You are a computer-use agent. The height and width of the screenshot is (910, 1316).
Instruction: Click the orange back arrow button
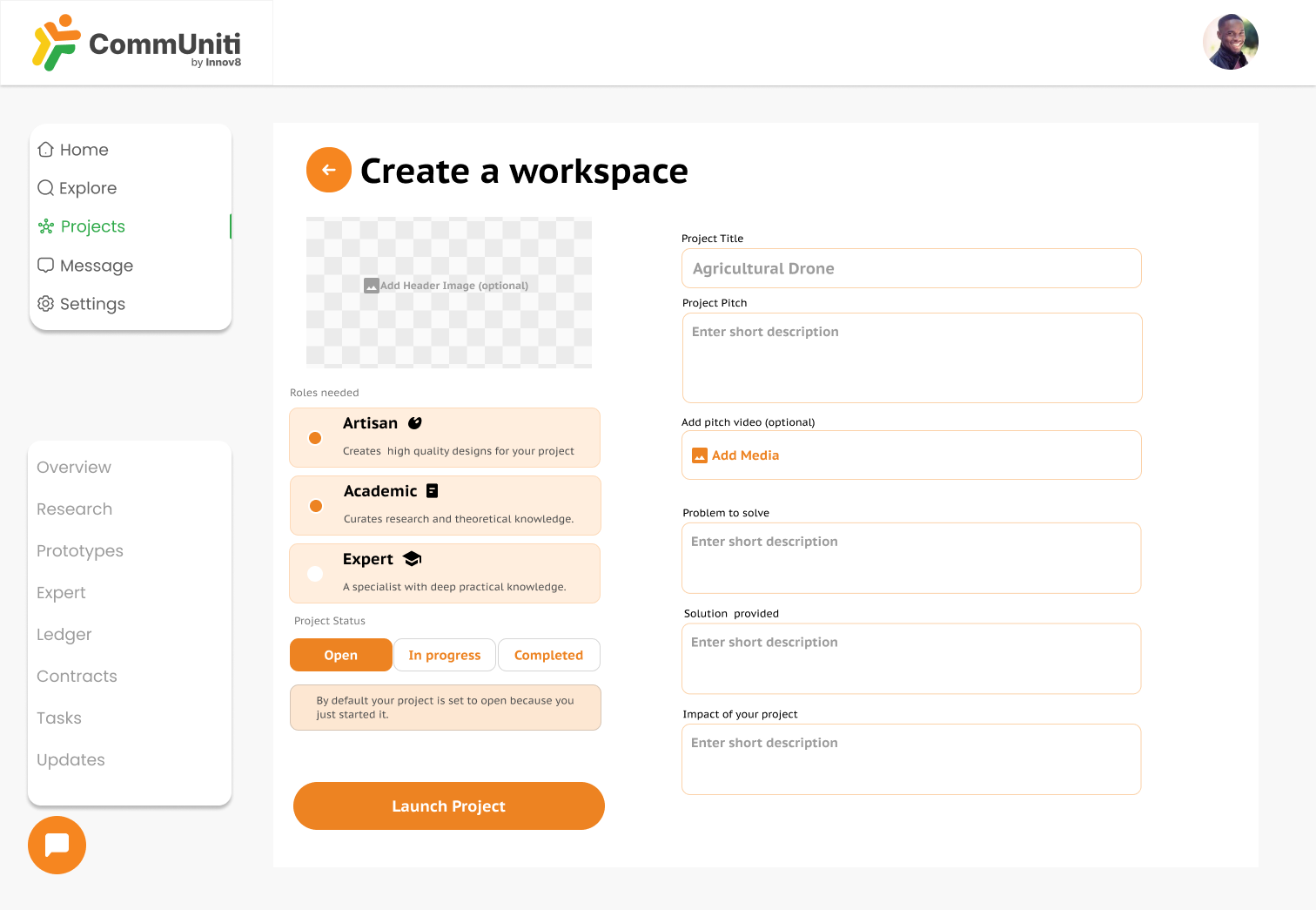pyautogui.click(x=328, y=170)
